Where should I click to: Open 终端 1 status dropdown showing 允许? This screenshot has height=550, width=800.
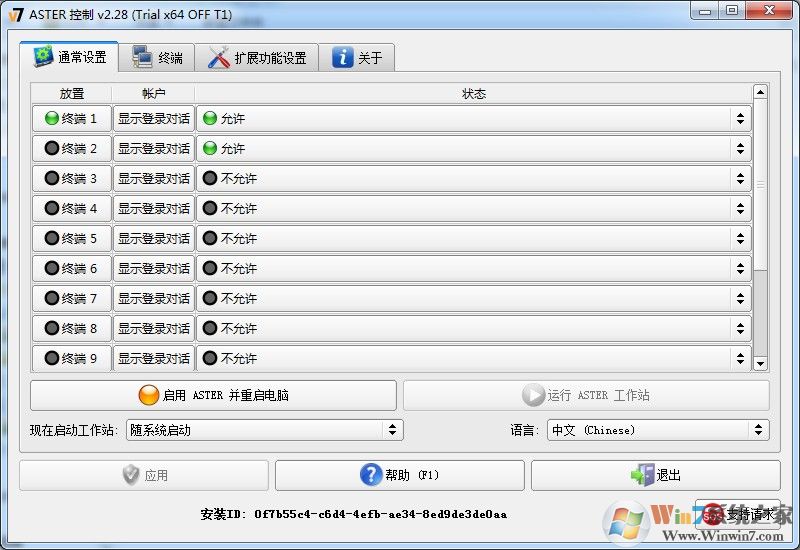coord(474,118)
